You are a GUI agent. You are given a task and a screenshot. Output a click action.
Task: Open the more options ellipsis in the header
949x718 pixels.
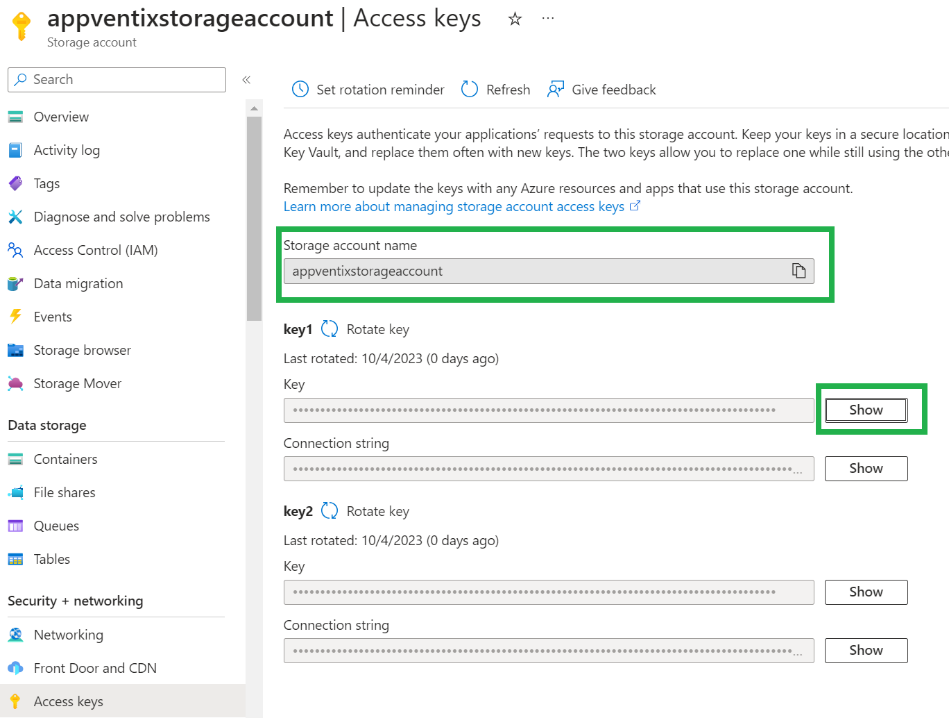coord(548,19)
